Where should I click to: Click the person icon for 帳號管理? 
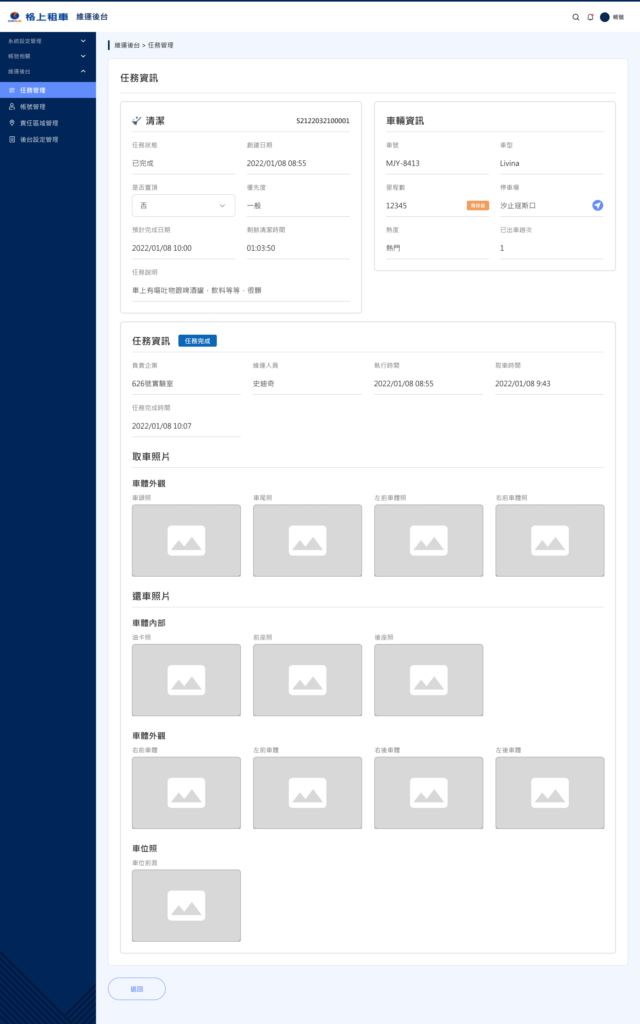point(12,106)
